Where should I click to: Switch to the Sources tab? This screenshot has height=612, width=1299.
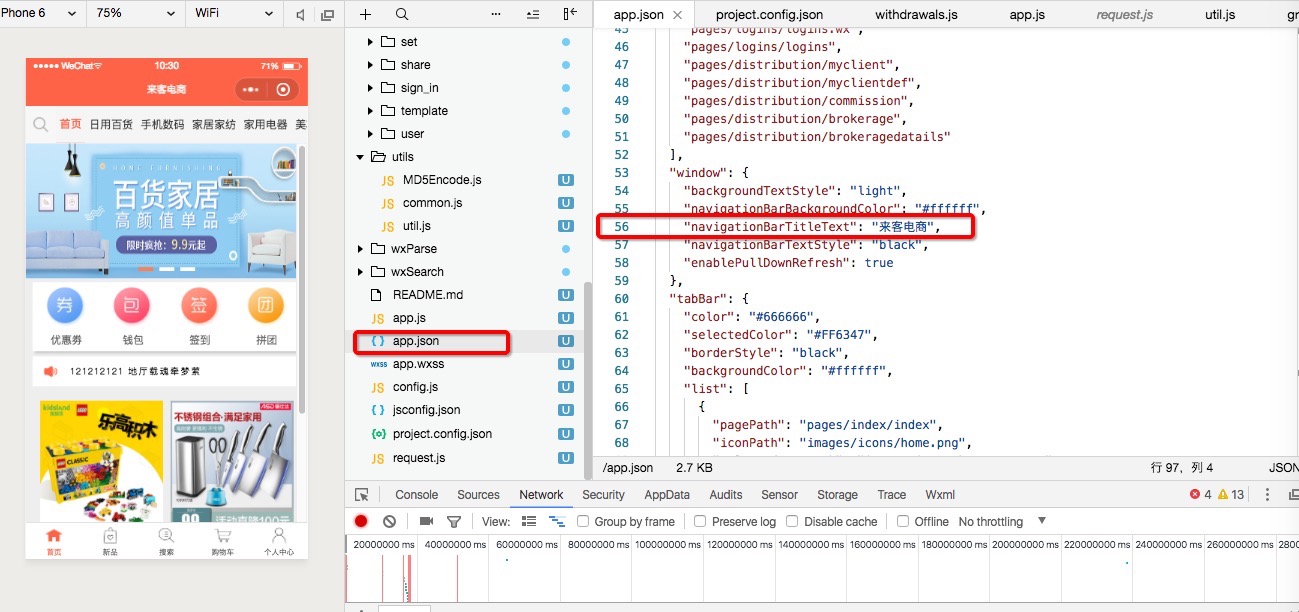(478, 495)
